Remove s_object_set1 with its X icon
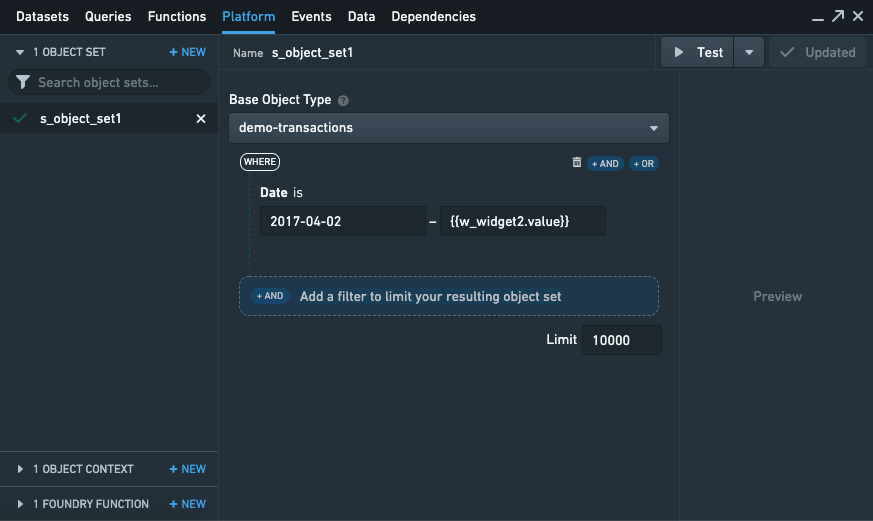The image size is (873, 521). point(201,119)
